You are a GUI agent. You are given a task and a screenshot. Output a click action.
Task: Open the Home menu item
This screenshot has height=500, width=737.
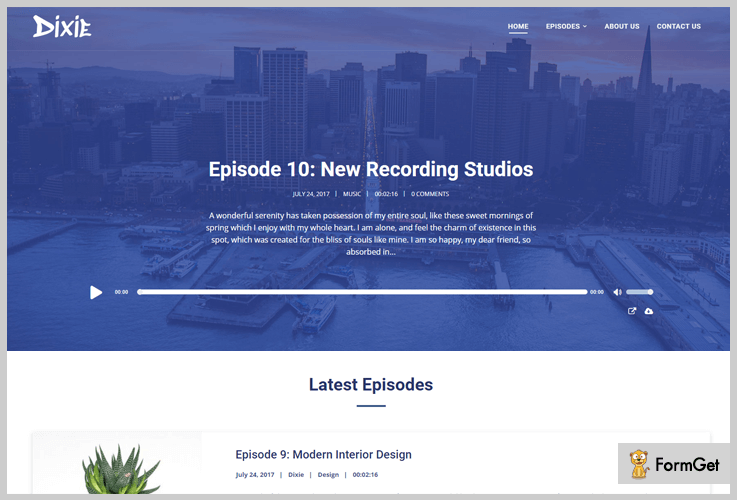pyautogui.click(x=518, y=26)
